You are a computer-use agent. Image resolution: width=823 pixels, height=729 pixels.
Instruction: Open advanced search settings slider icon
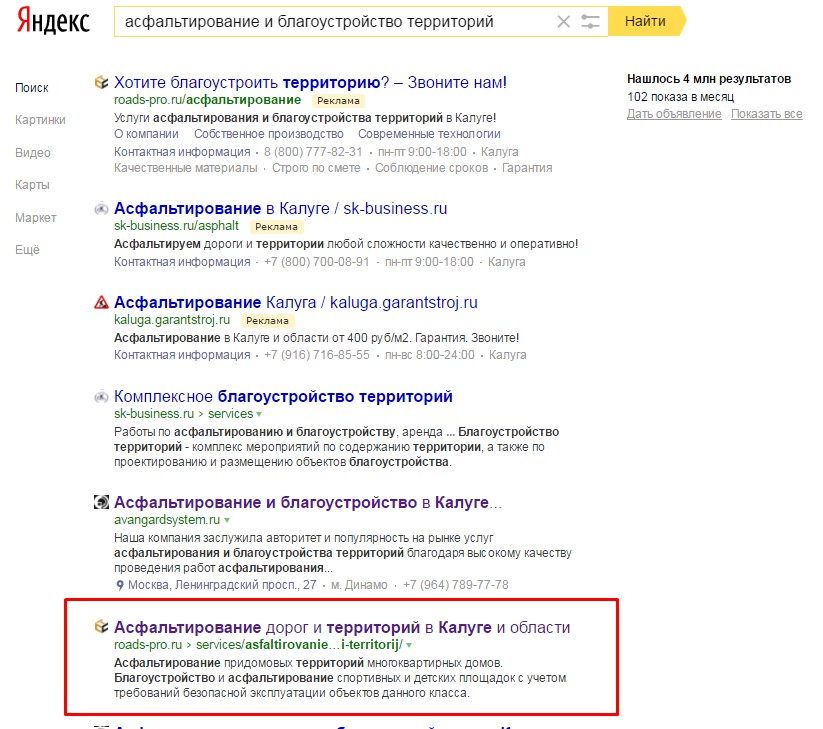(590, 22)
